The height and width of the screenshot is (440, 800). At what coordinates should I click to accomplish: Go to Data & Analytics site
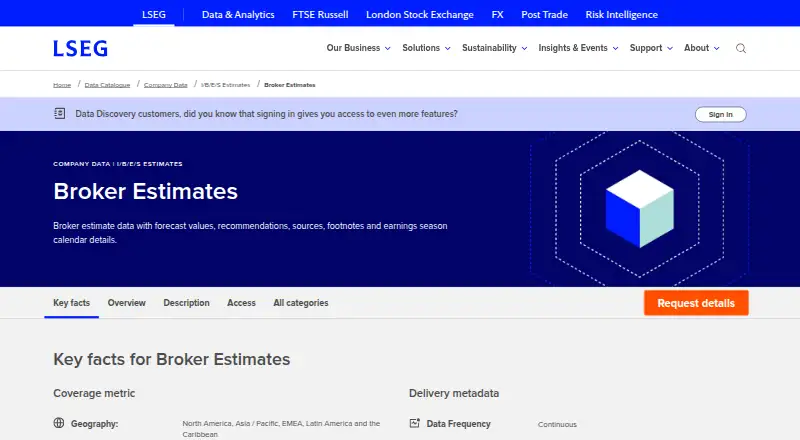[x=238, y=15]
